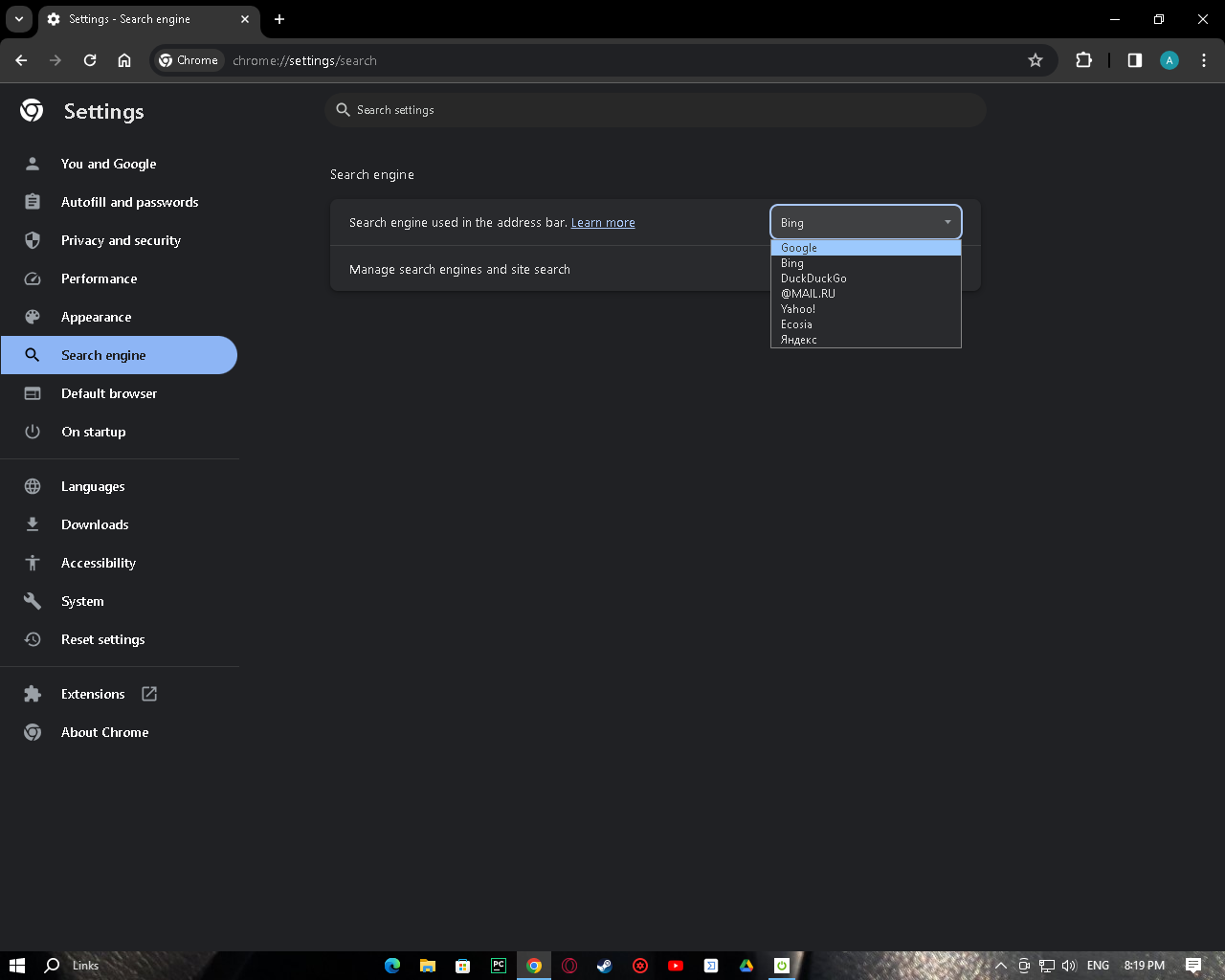Open the profile avatar menu

click(x=1169, y=60)
